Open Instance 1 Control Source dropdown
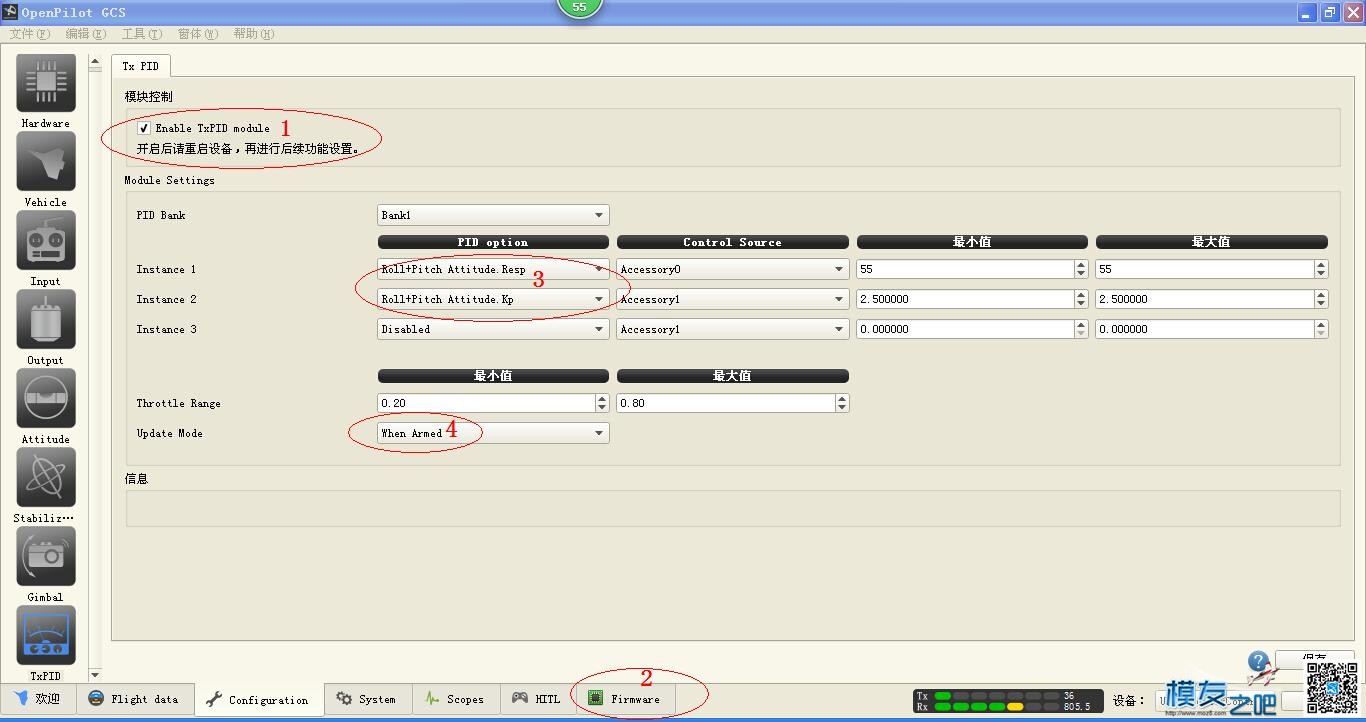Viewport: 1366px width, 722px height. coord(732,269)
